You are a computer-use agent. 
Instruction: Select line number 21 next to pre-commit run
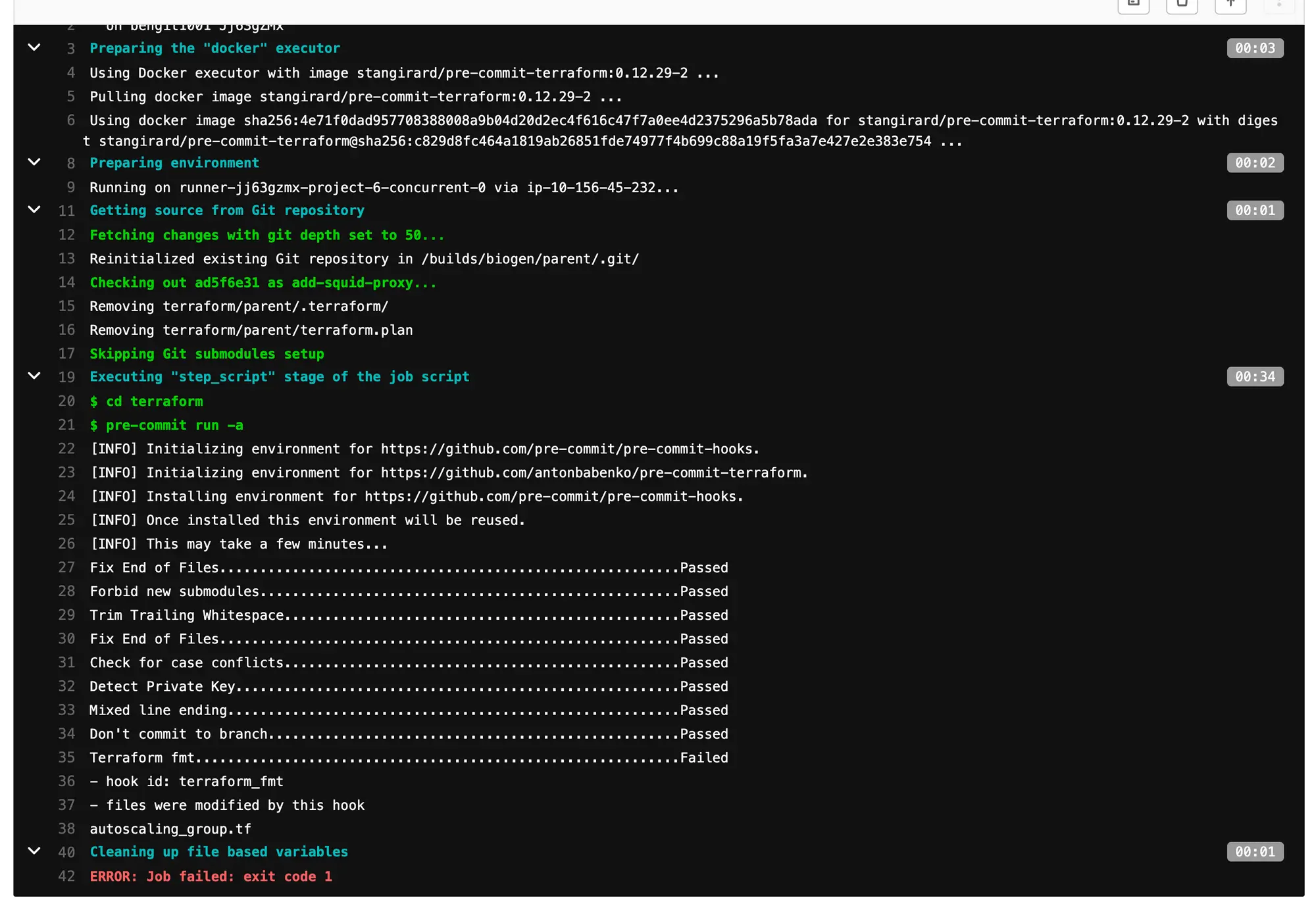coord(66,425)
